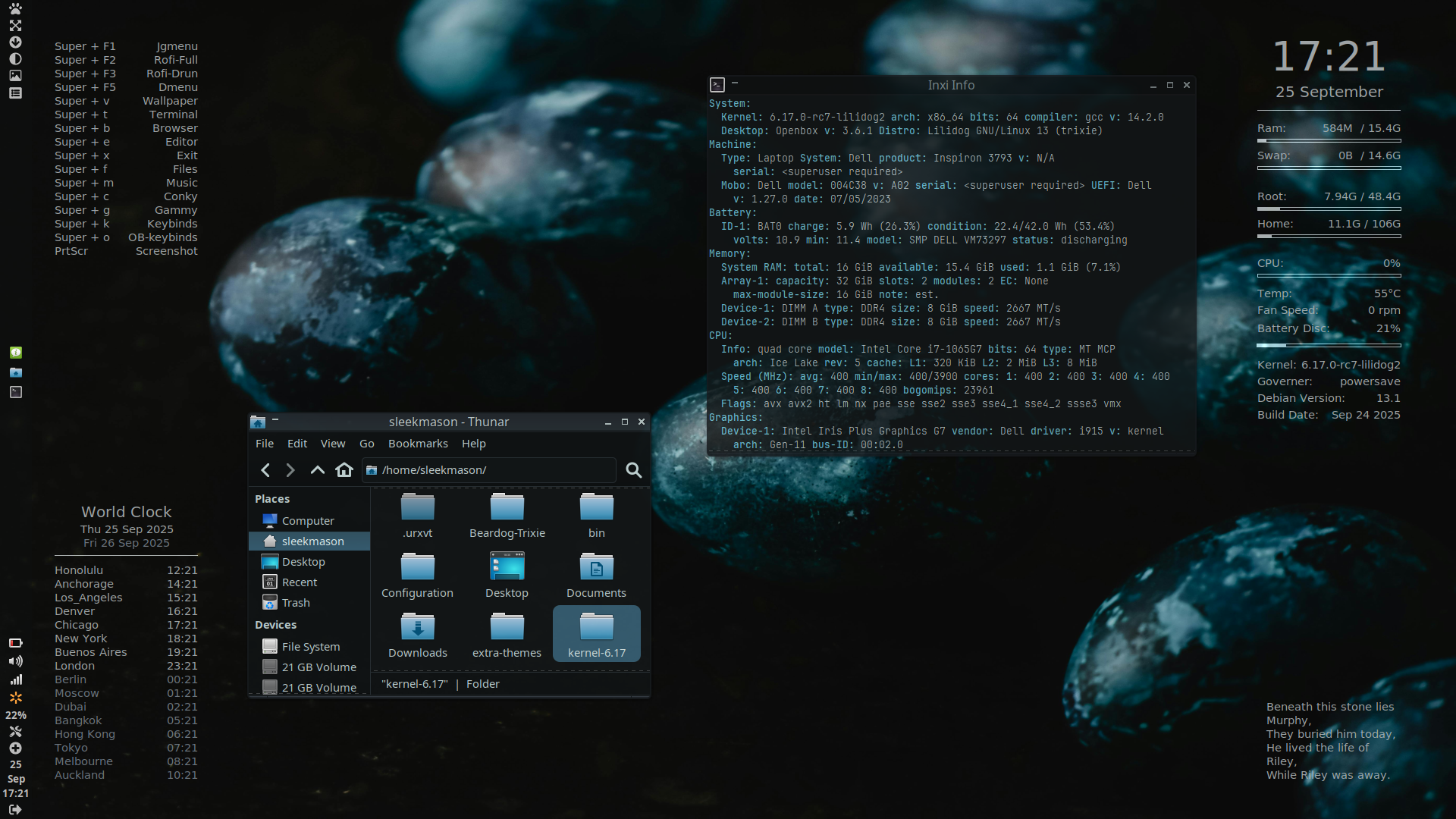Click the half-circle contrast icon in panel
Image resolution: width=1456 pixels, height=819 pixels.
point(15,59)
